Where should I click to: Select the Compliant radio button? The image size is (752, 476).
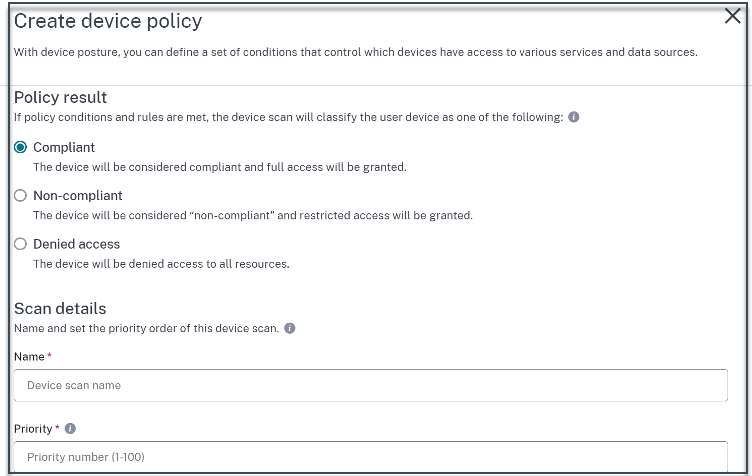(x=20, y=147)
